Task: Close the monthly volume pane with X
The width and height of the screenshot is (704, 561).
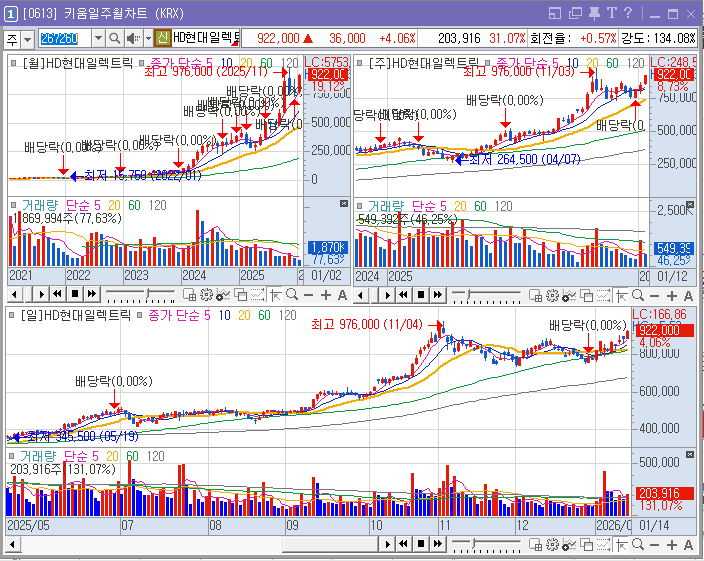Action: pyautogui.click(x=344, y=204)
